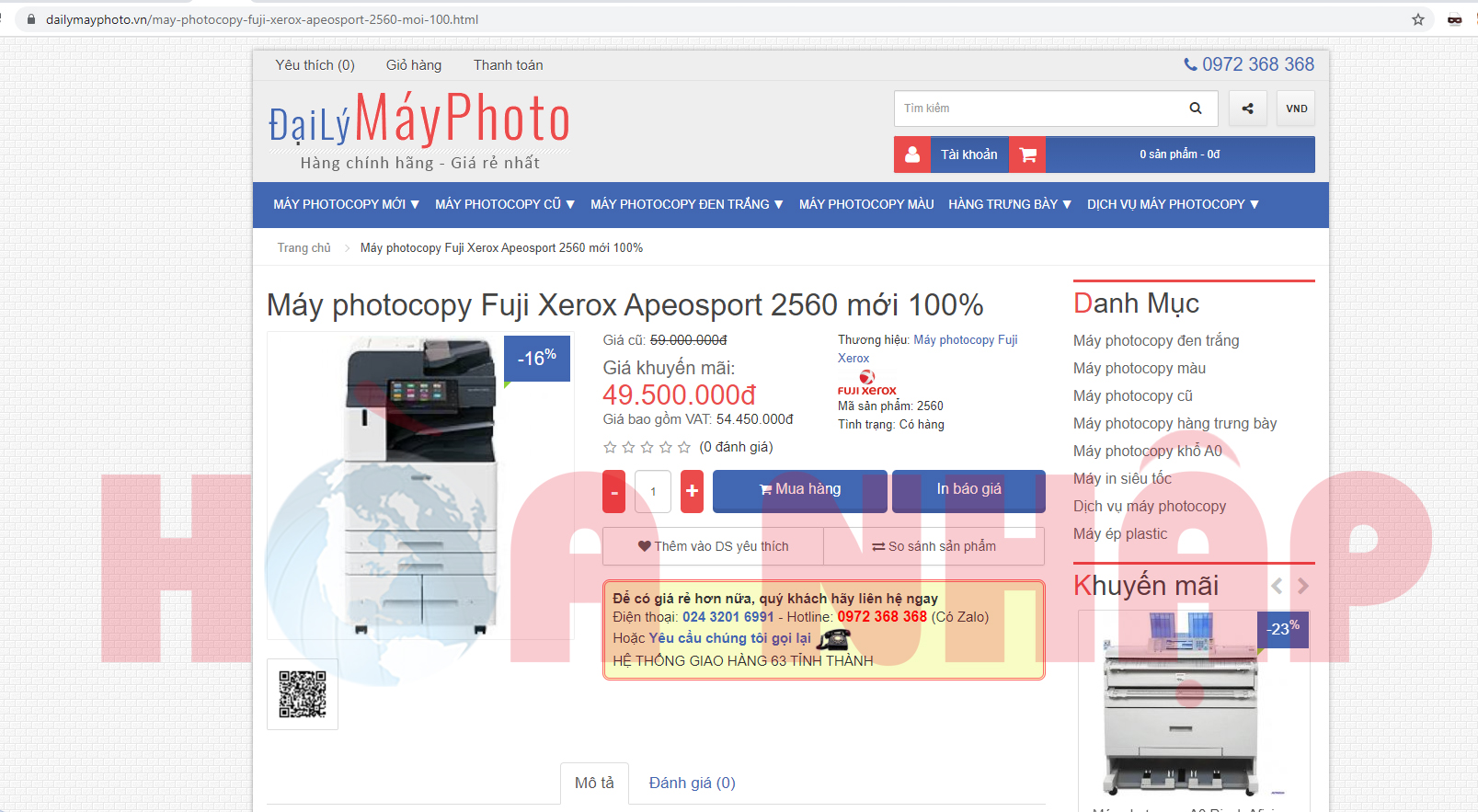
Task: Click the share icon beside search
Action: [1247, 109]
